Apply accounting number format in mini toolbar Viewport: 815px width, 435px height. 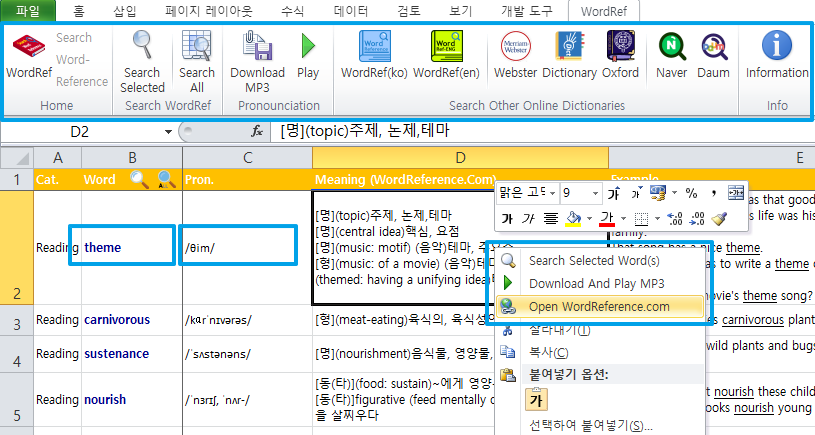point(658,193)
